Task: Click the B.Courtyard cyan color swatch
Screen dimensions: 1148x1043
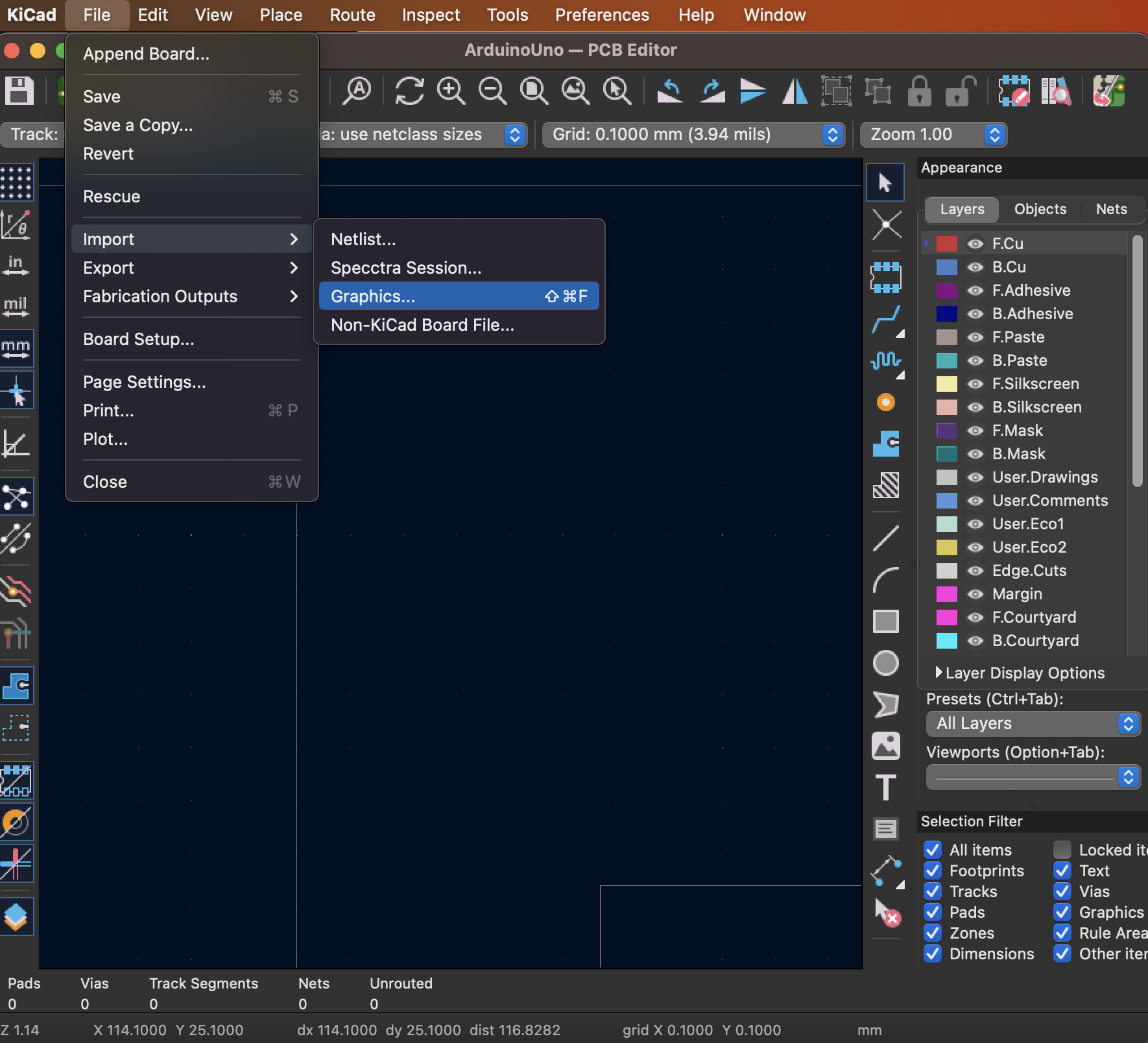Action: 946,641
